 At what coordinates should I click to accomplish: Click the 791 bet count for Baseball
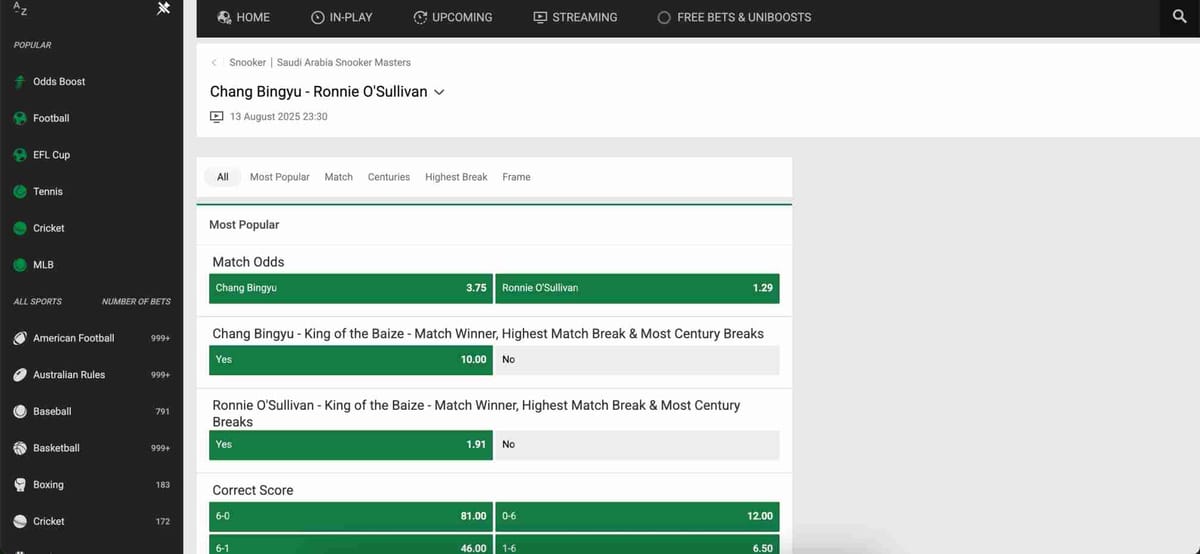coord(163,412)
